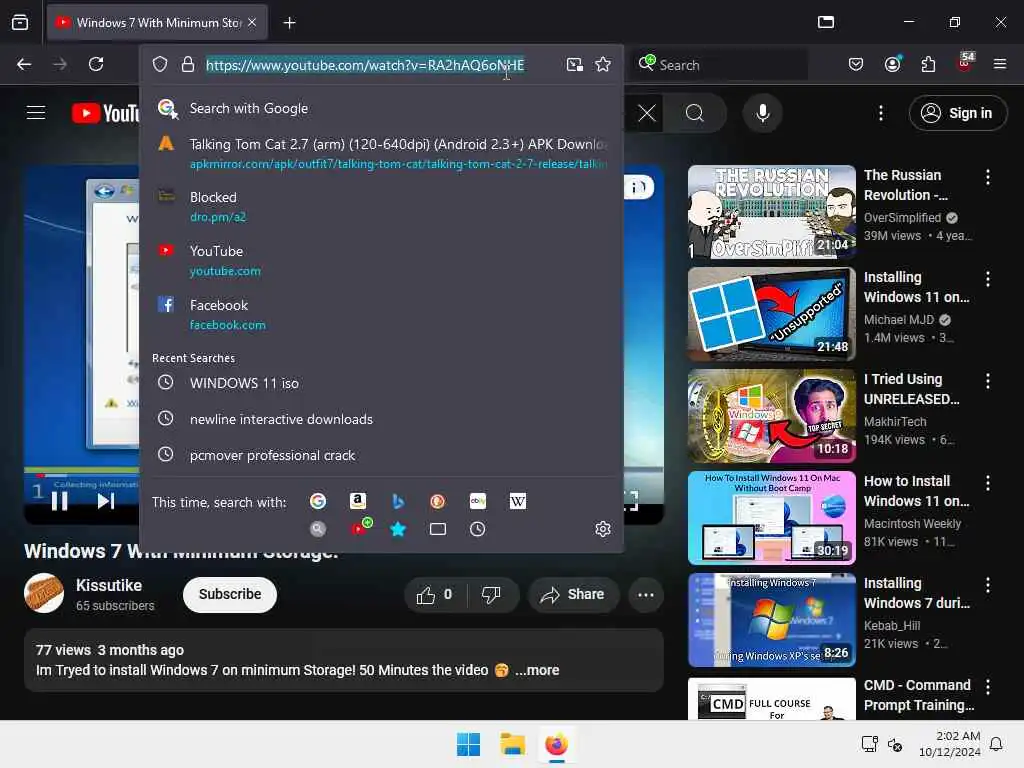Screen dimensions: 1024x768
Task: Click the padlock site info icon
Action: pos(187,64)
